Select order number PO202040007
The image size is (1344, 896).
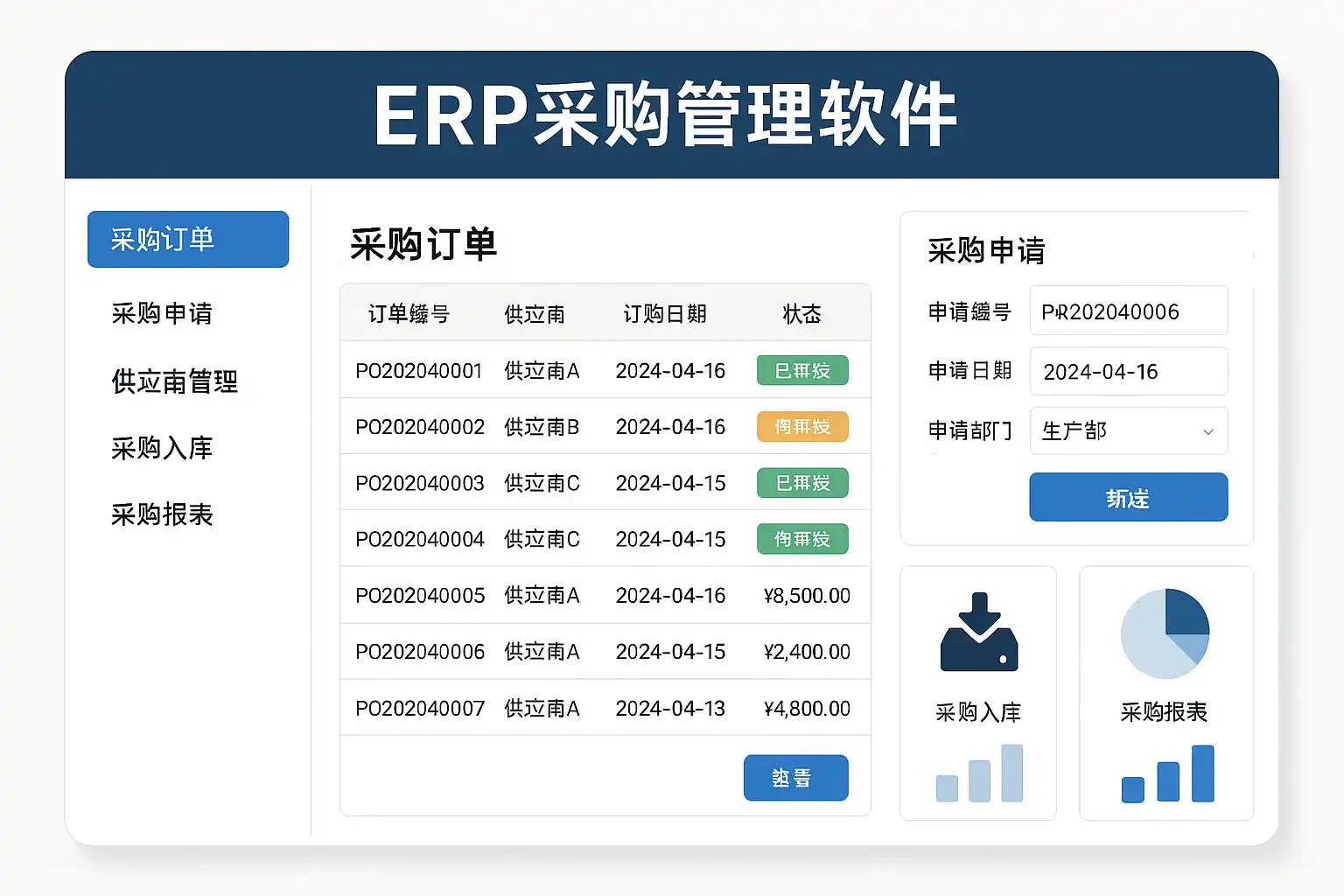tap(420, 709)
